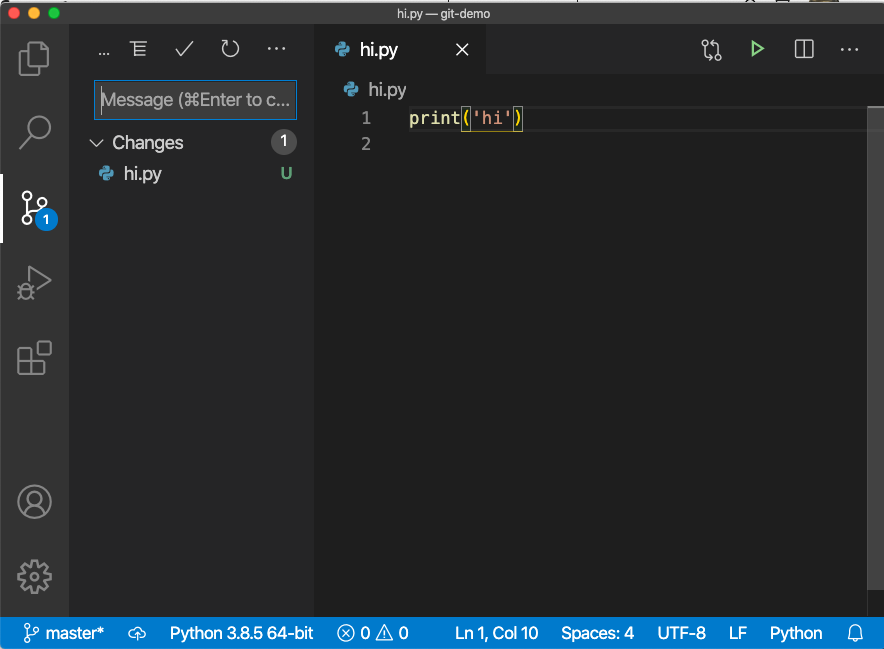Close the hi.py tab
Viewport: 884px width, 649px height.
462,50
